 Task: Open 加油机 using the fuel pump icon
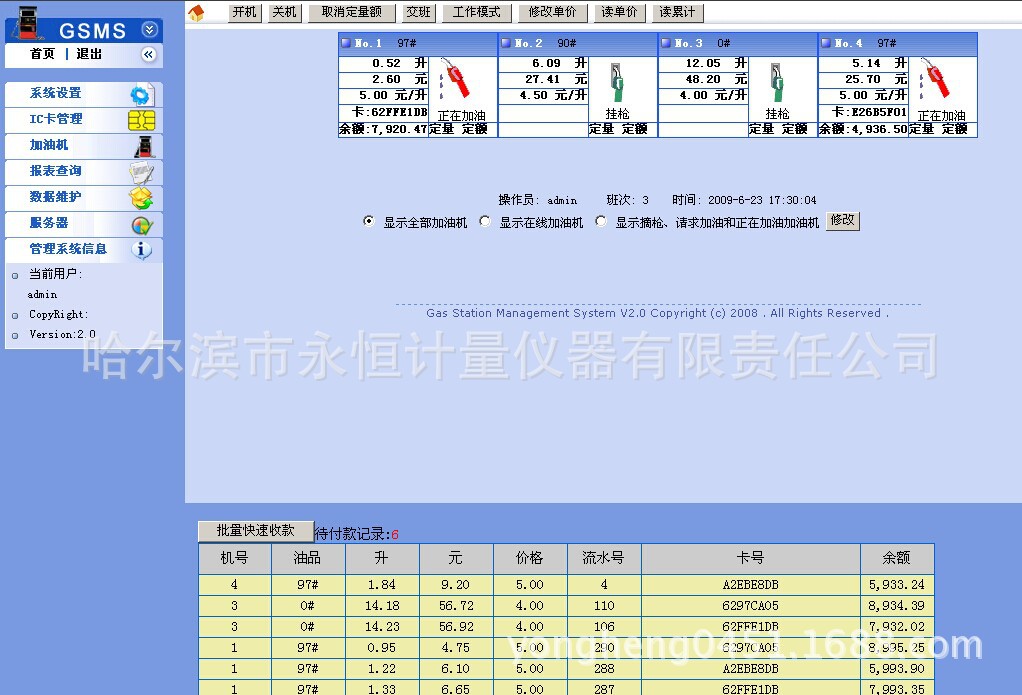[x=143, y=146]
